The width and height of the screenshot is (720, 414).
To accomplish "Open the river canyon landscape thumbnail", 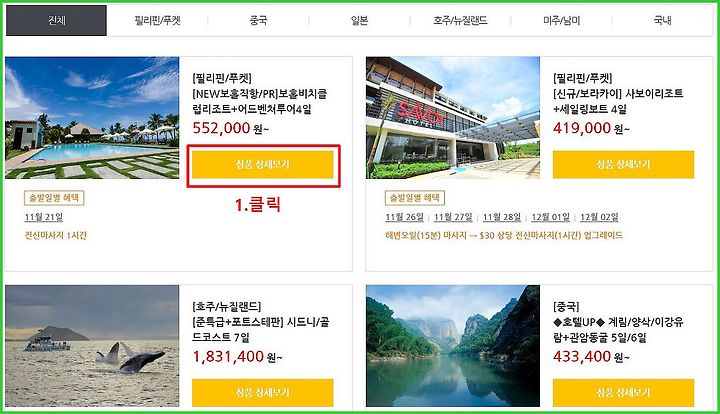I will (x=453, y=346).
